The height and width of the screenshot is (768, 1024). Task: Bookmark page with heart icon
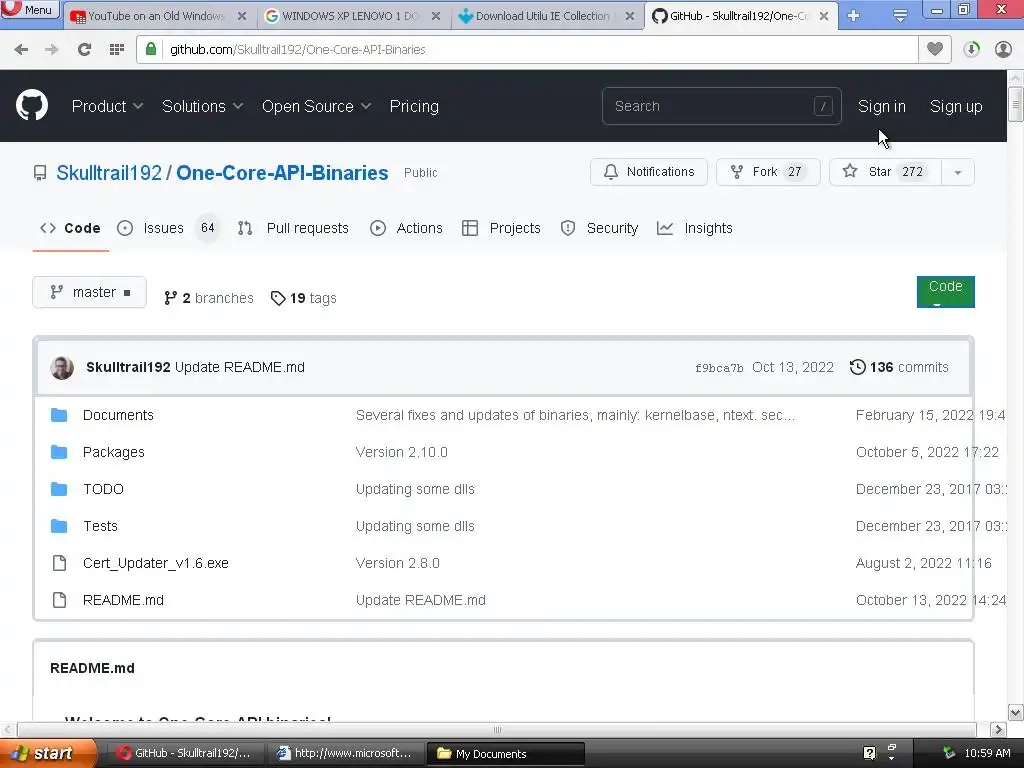pyautogui.click(x=935, y=49)
